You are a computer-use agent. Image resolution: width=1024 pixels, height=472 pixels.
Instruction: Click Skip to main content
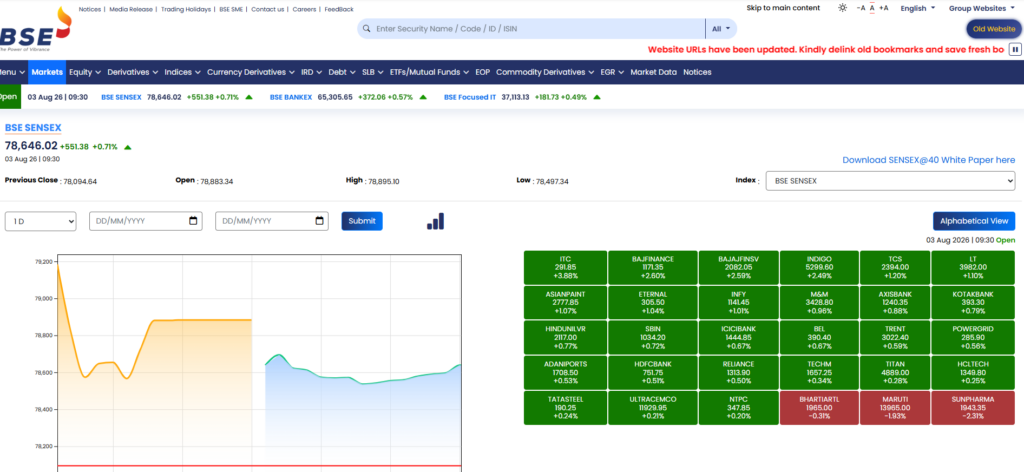pos(783,8)
